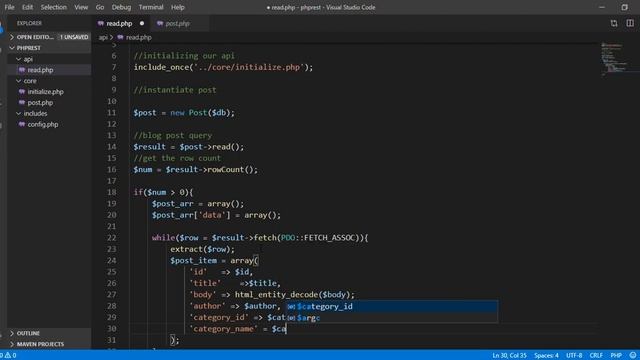Open the Debug menu
Screen dimensions: 640x360
click(x=121, y=7)
